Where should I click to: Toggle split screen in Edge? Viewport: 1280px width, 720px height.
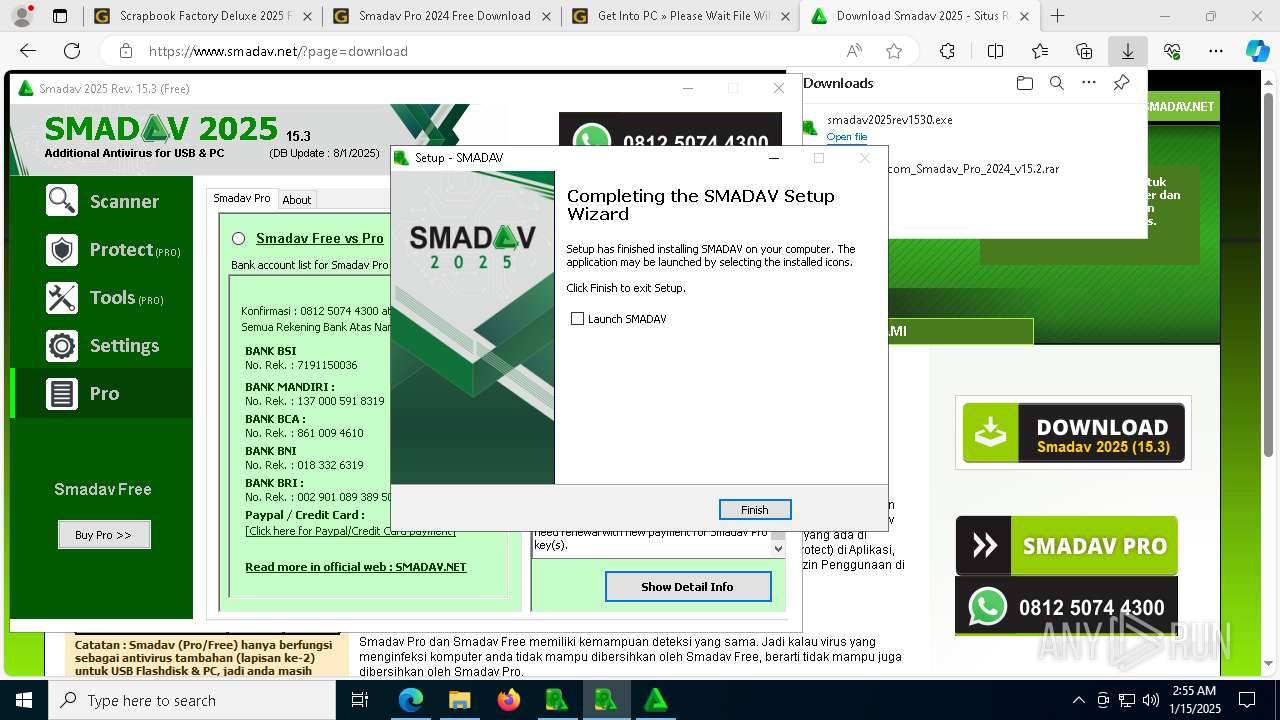[995, 51]
